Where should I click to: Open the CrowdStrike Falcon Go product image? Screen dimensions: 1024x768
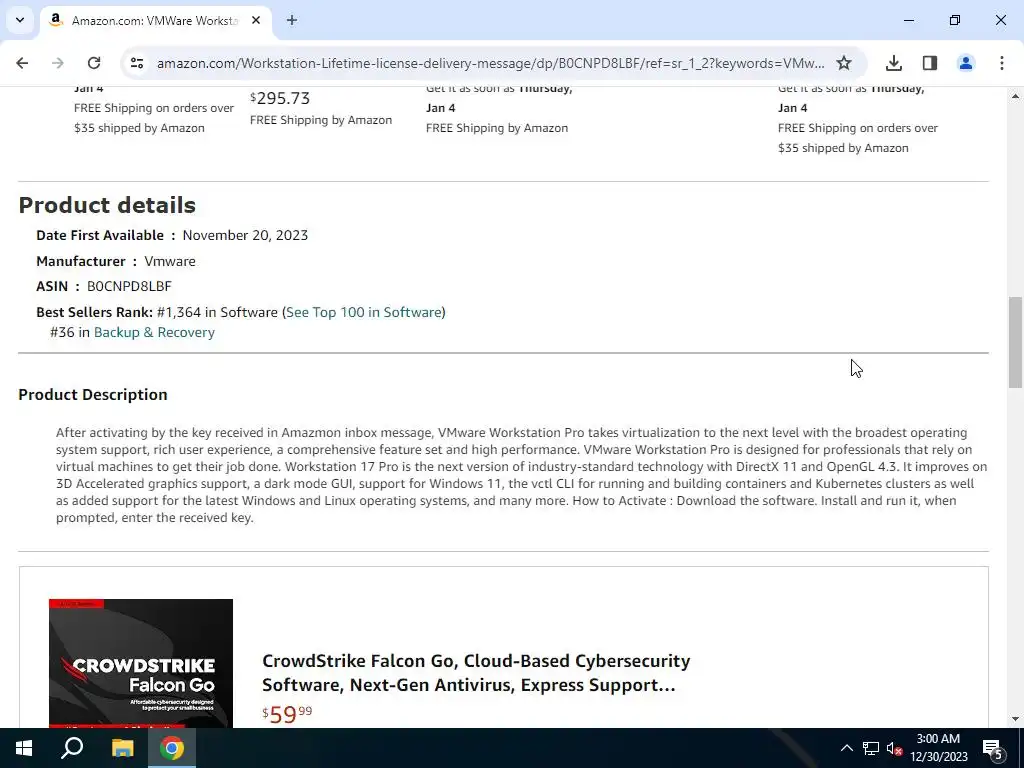141,663
